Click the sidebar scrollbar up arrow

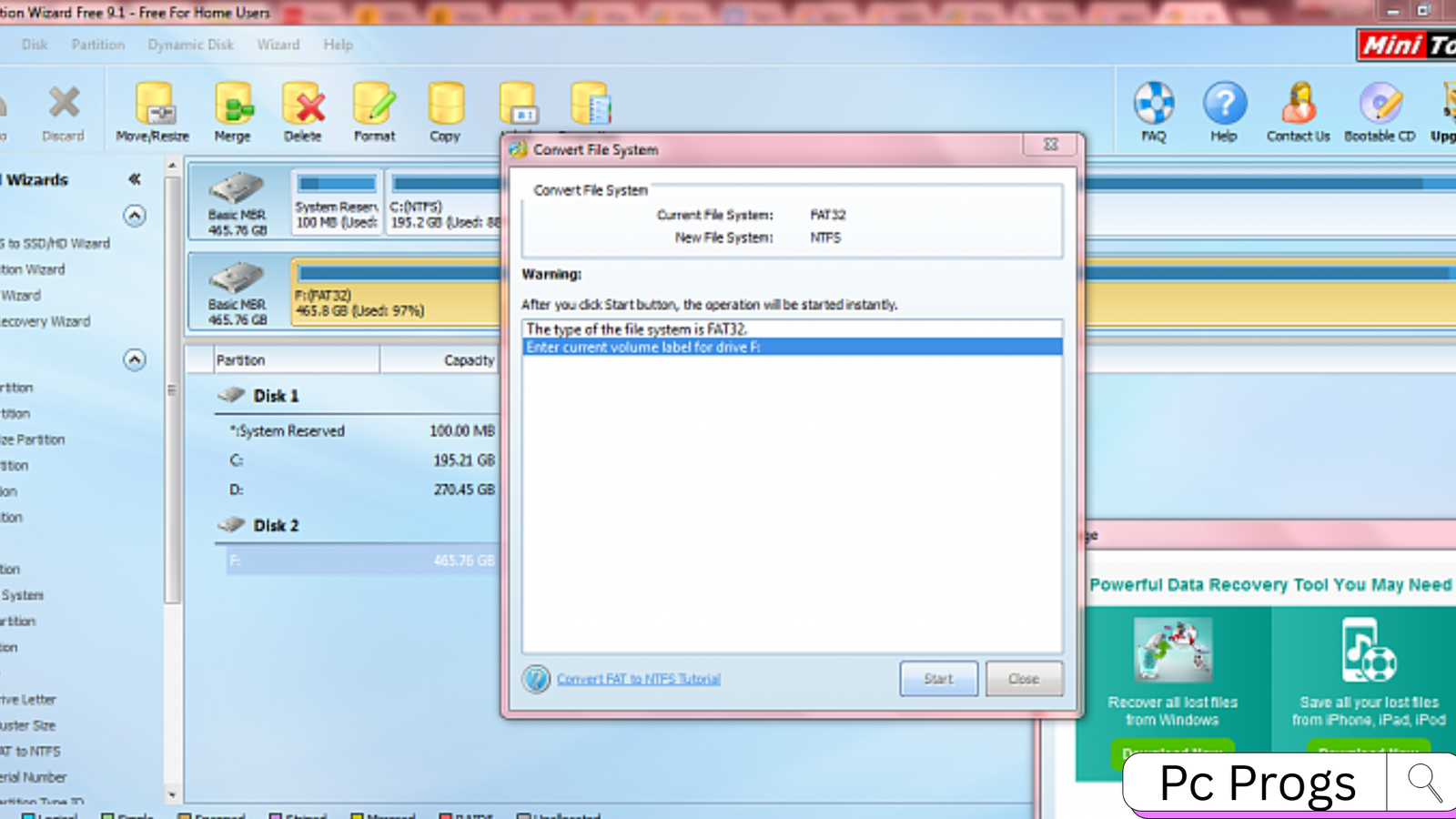point(172,166)
